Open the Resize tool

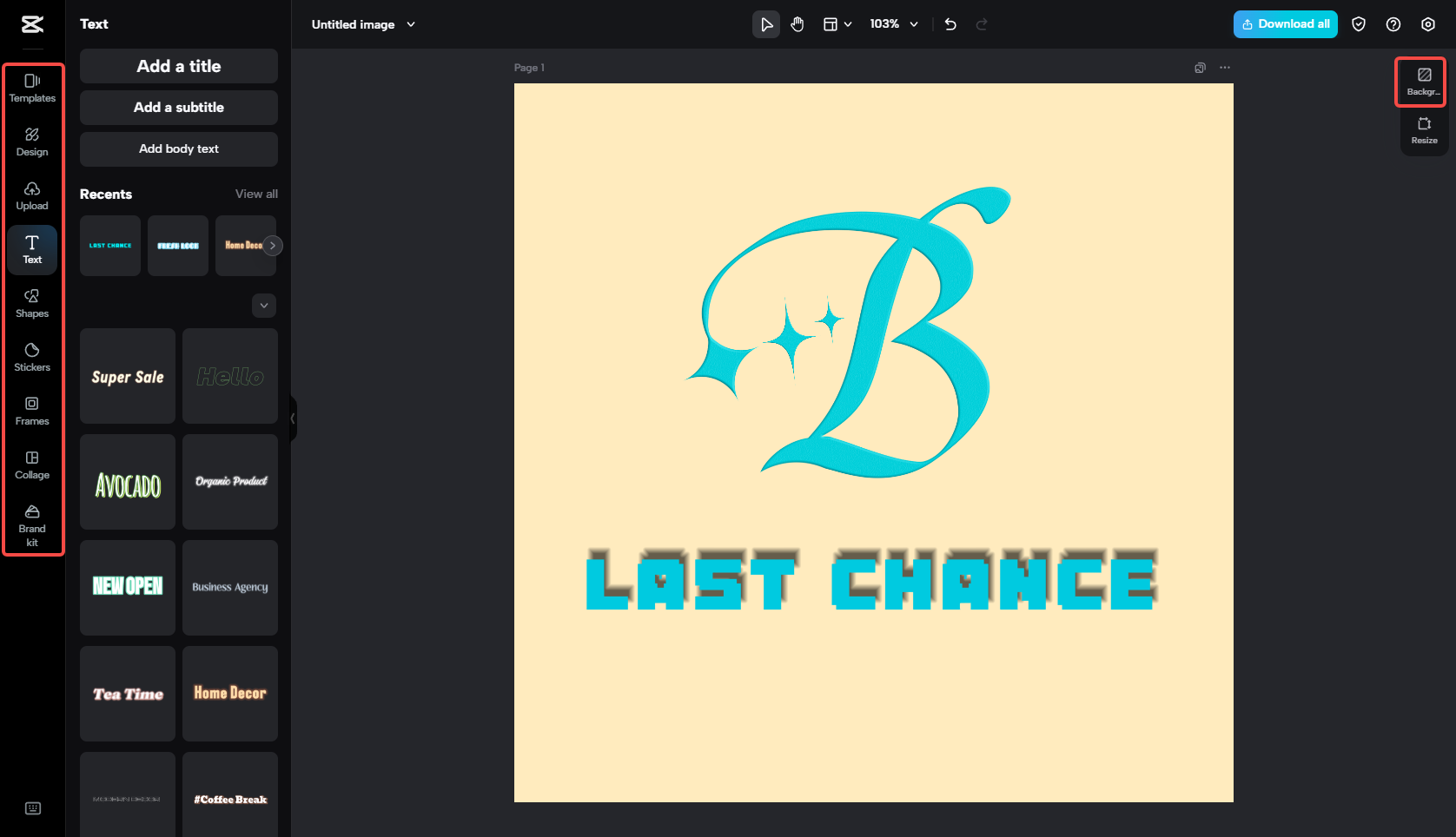[x=1424, y=131]
